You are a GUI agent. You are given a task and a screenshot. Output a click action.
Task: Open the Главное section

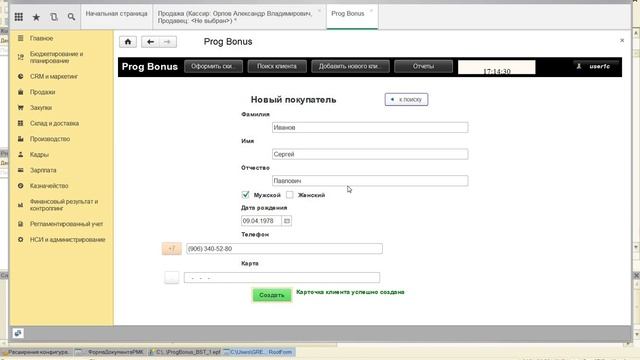(41, 38)
